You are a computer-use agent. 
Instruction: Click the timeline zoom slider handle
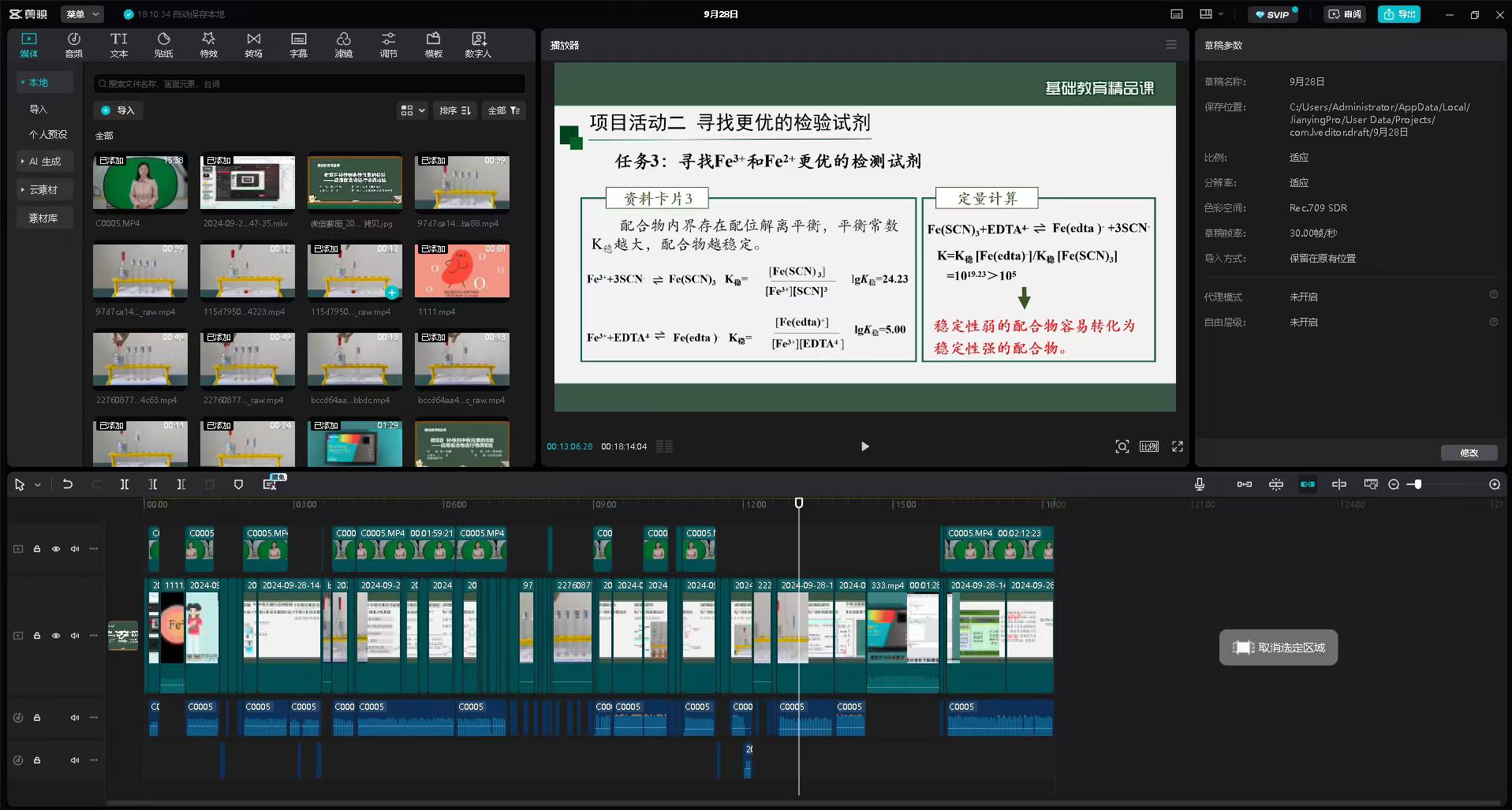(x=1417, y=484)
